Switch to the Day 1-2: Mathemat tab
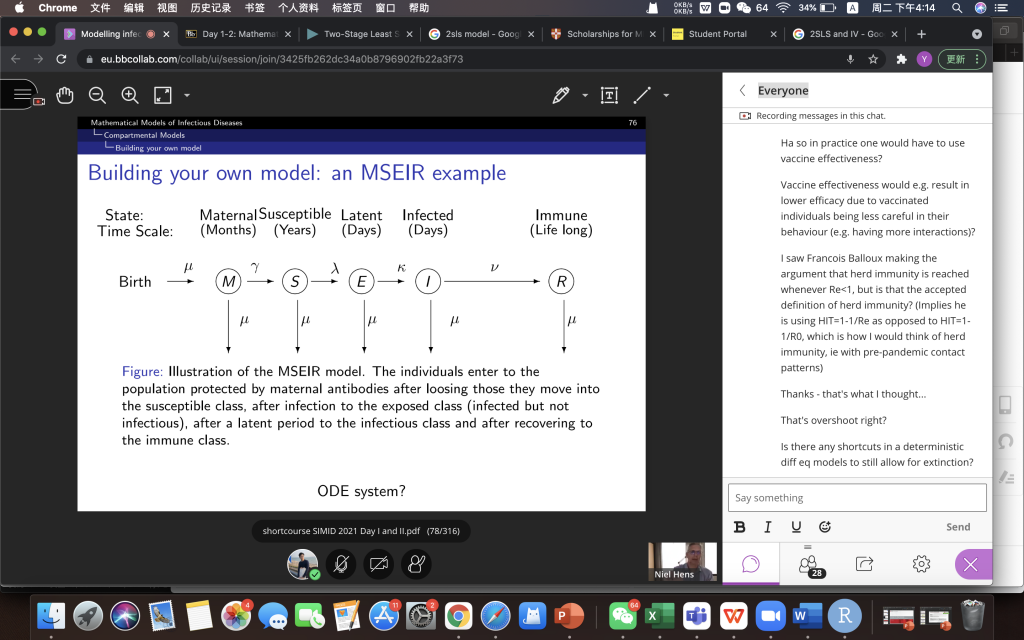Screen dimensions: 1024x640 point(238,34)
